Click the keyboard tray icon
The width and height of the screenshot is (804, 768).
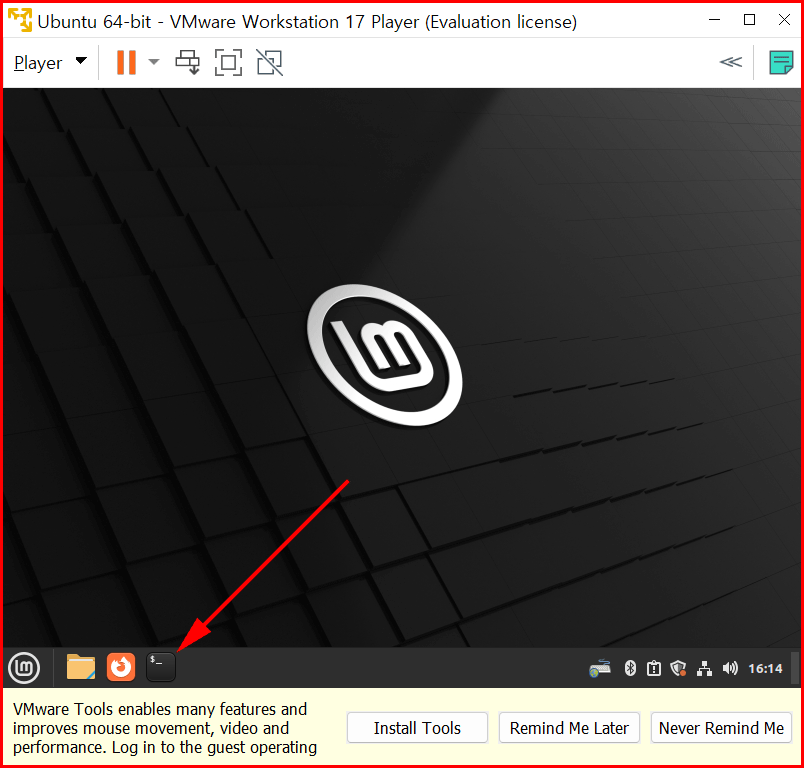click(x=600, y=668)
